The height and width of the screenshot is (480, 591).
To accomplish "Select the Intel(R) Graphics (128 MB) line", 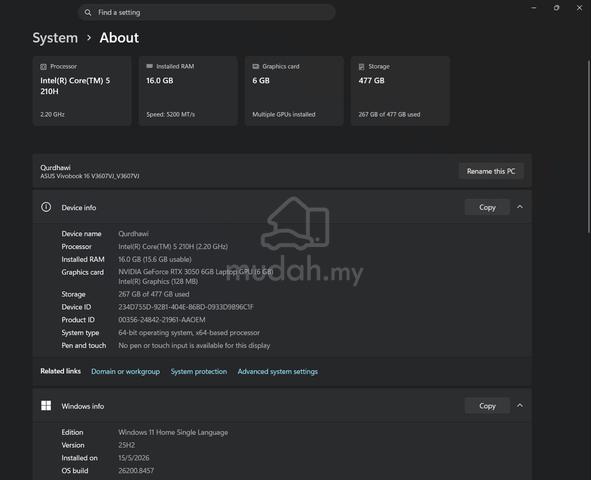I will [x=158, y=281].
